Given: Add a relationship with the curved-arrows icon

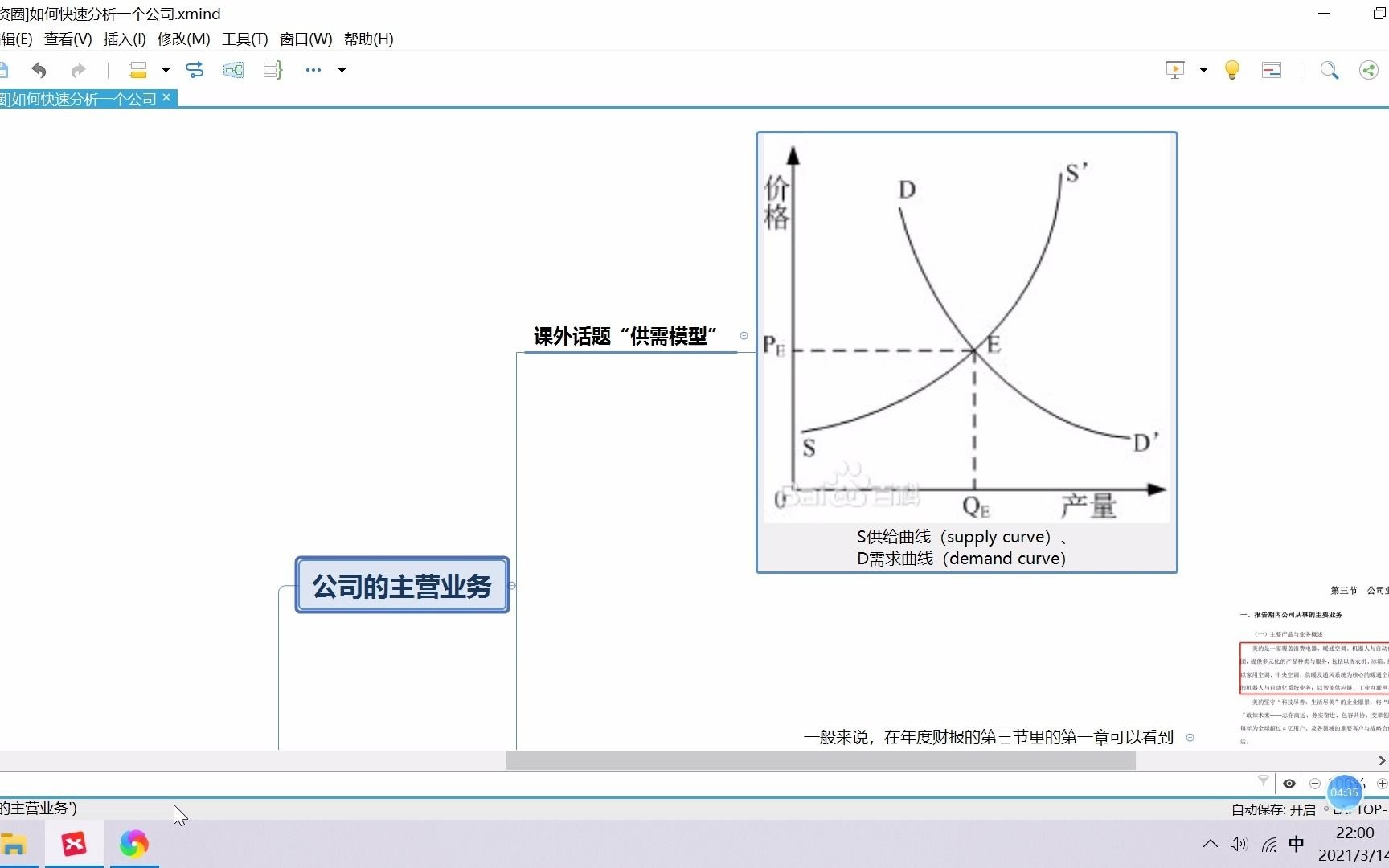Looking at the screenshot, I should 195,70.
